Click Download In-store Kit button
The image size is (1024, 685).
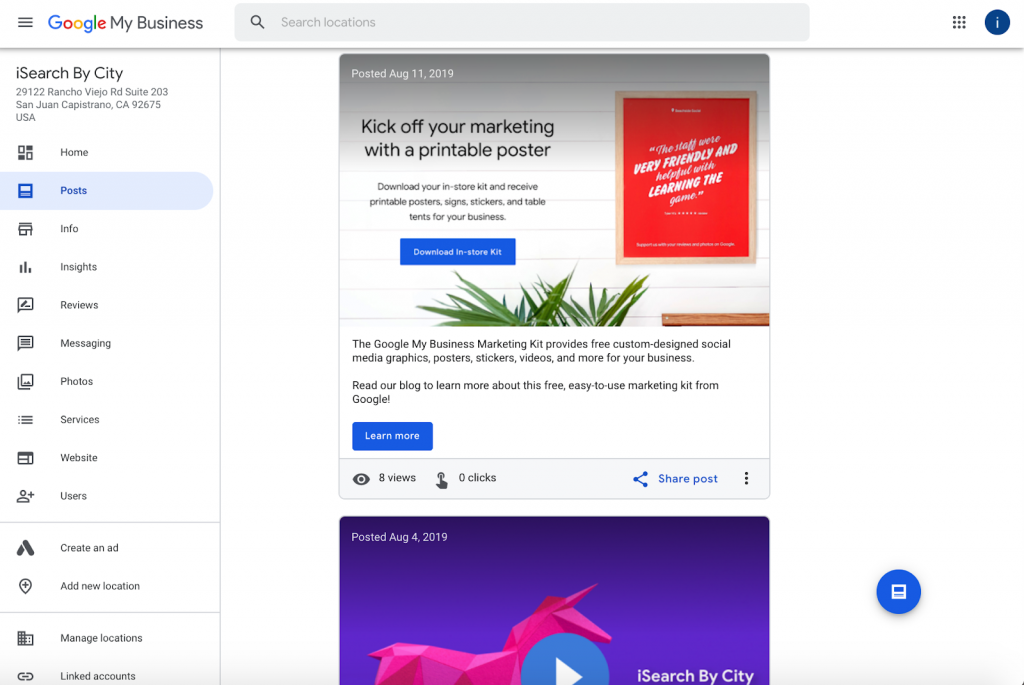[457, 252]
